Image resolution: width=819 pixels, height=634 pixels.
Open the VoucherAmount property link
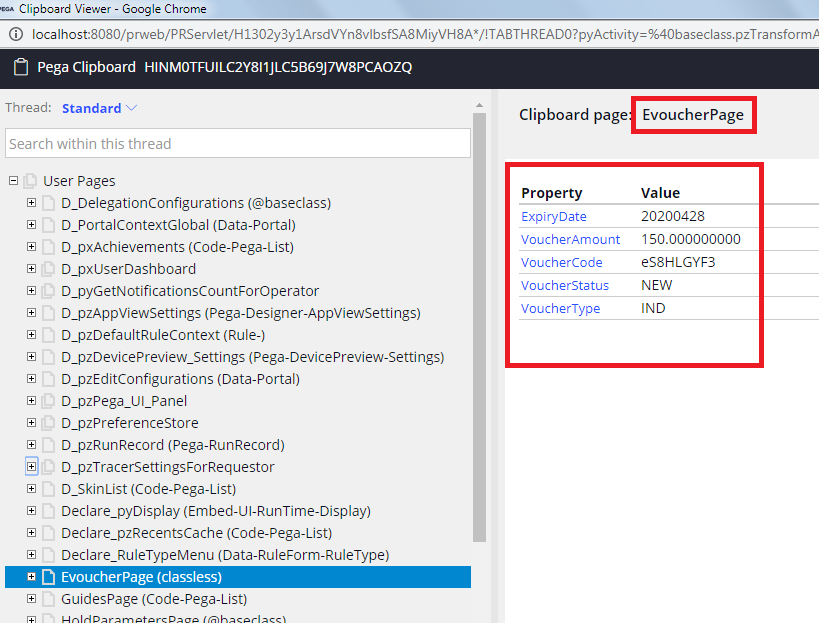570,239
